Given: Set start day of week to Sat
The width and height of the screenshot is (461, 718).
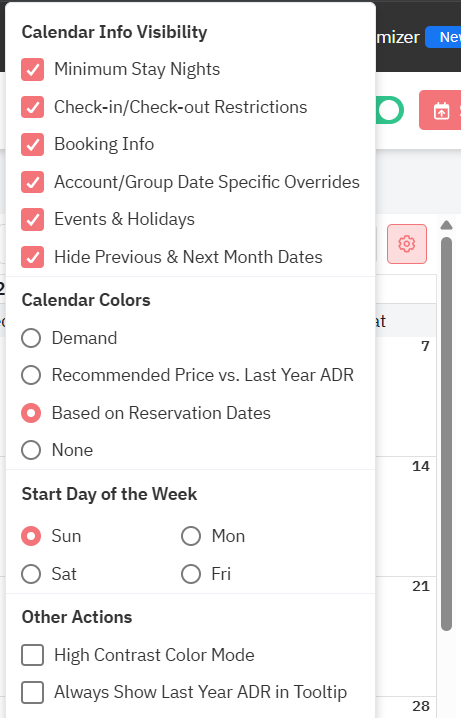Looking at the screenshot, I should (x=31, y=574).
